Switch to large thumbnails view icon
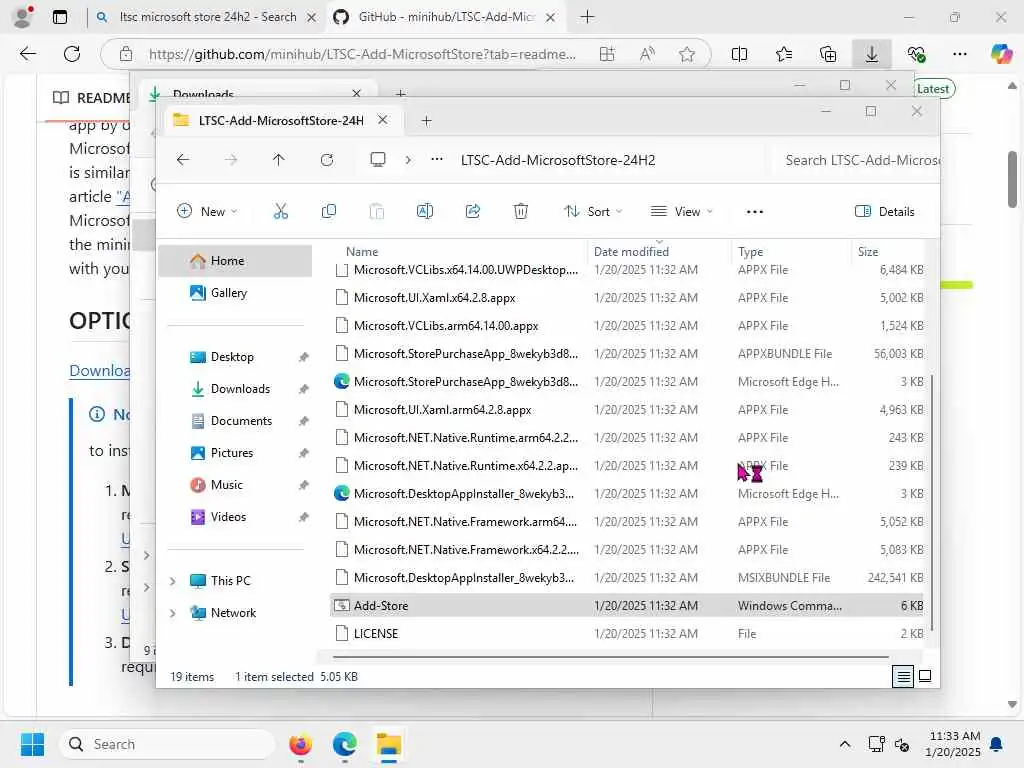 pyautogui.click(x=925, y=677)
